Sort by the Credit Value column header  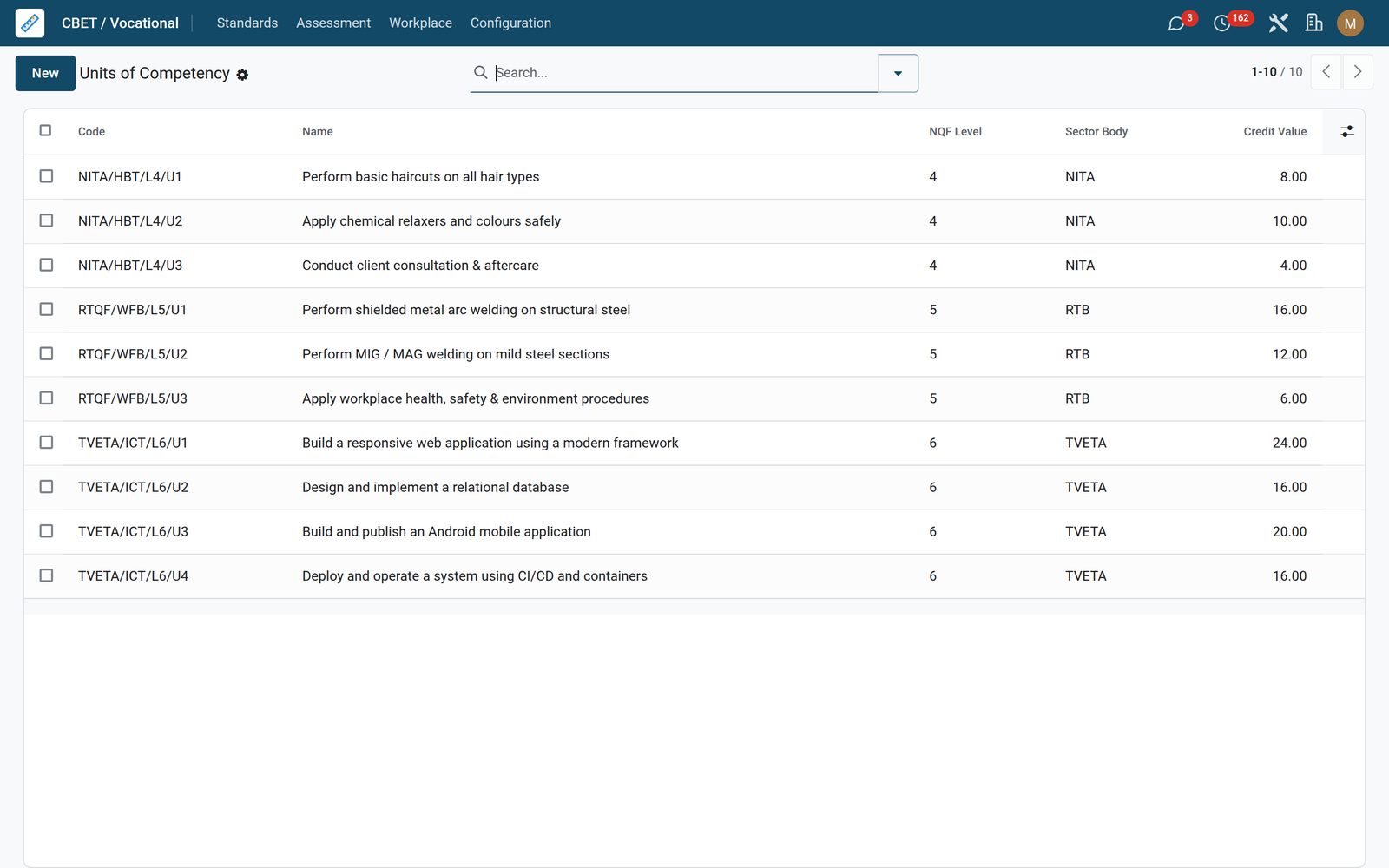tap(1274, 132)
